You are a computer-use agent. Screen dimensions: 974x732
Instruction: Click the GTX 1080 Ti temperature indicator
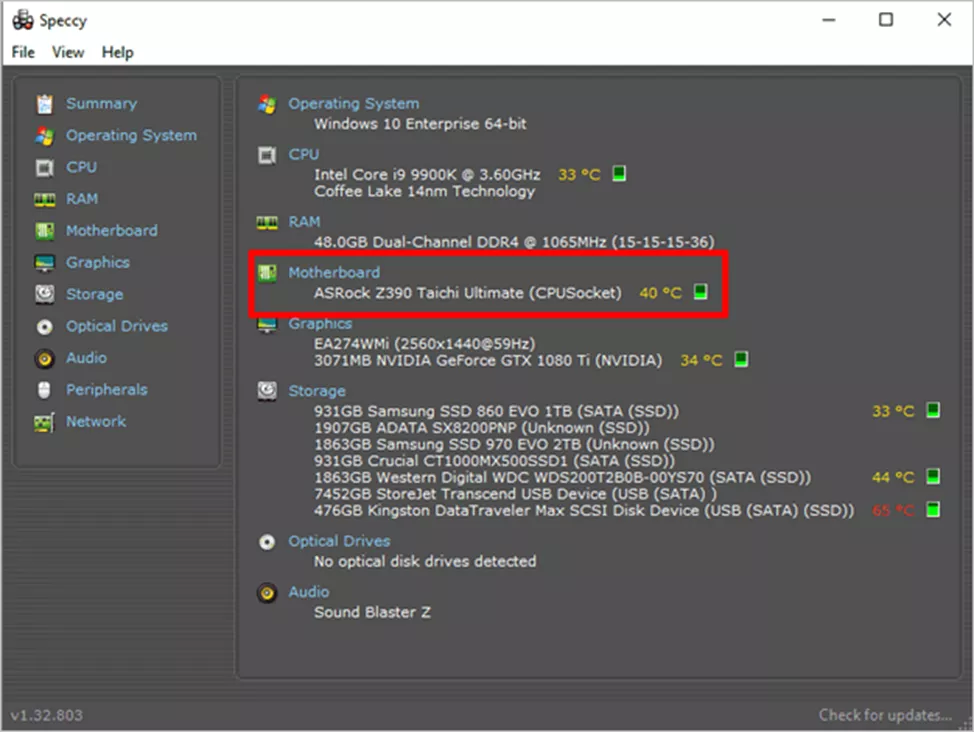tap(740, 359)
